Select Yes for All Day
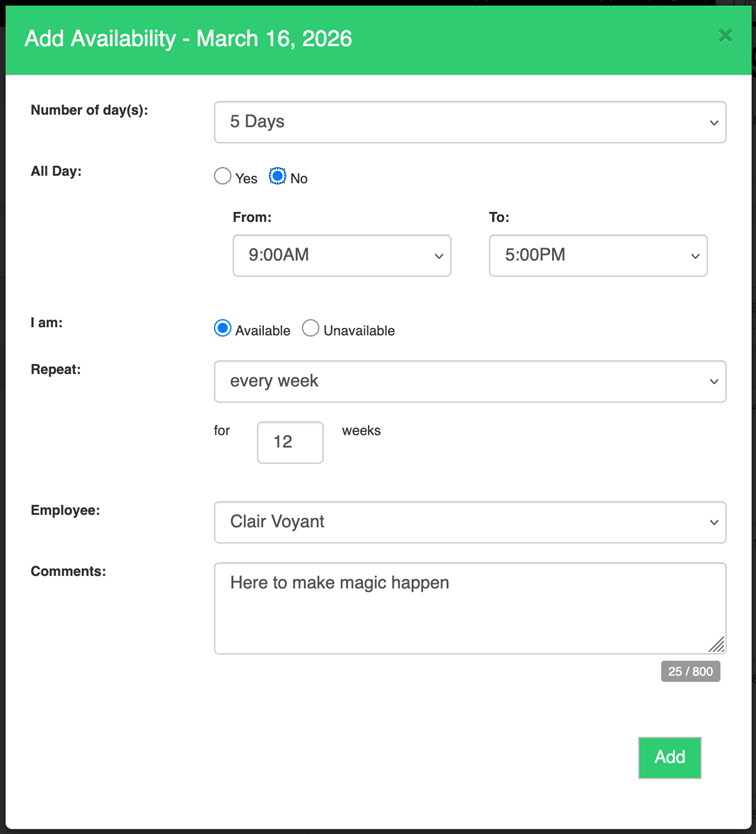Screen dimensions: 756x834 223,177
